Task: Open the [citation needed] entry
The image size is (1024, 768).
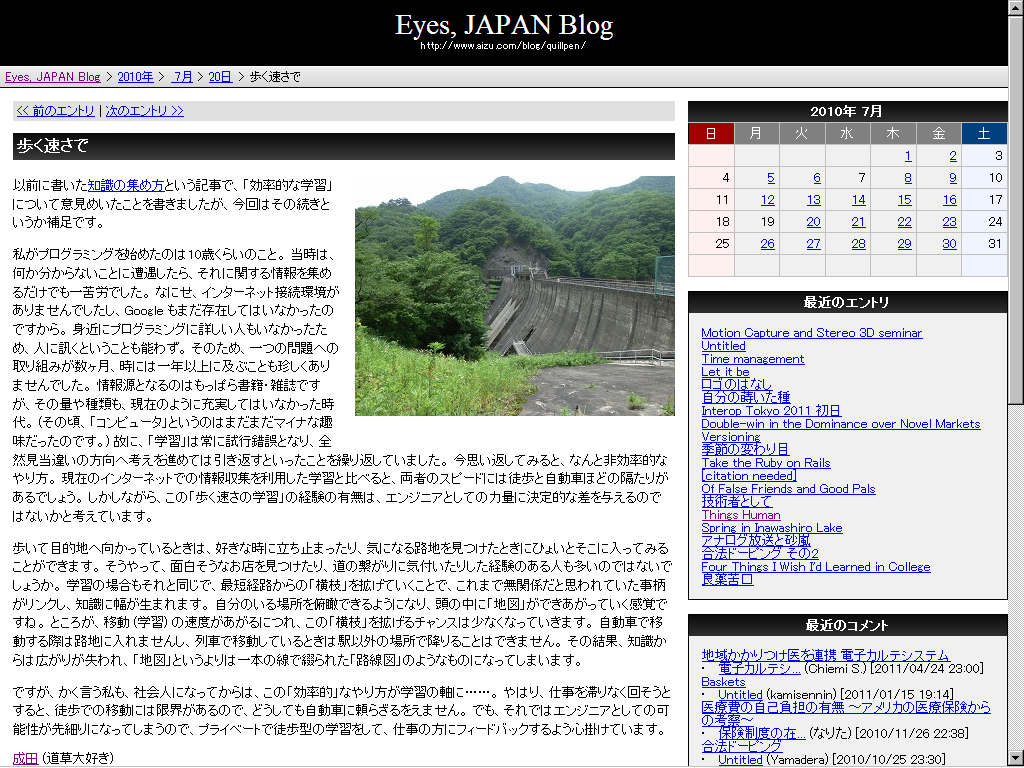Action: point(749,476)
